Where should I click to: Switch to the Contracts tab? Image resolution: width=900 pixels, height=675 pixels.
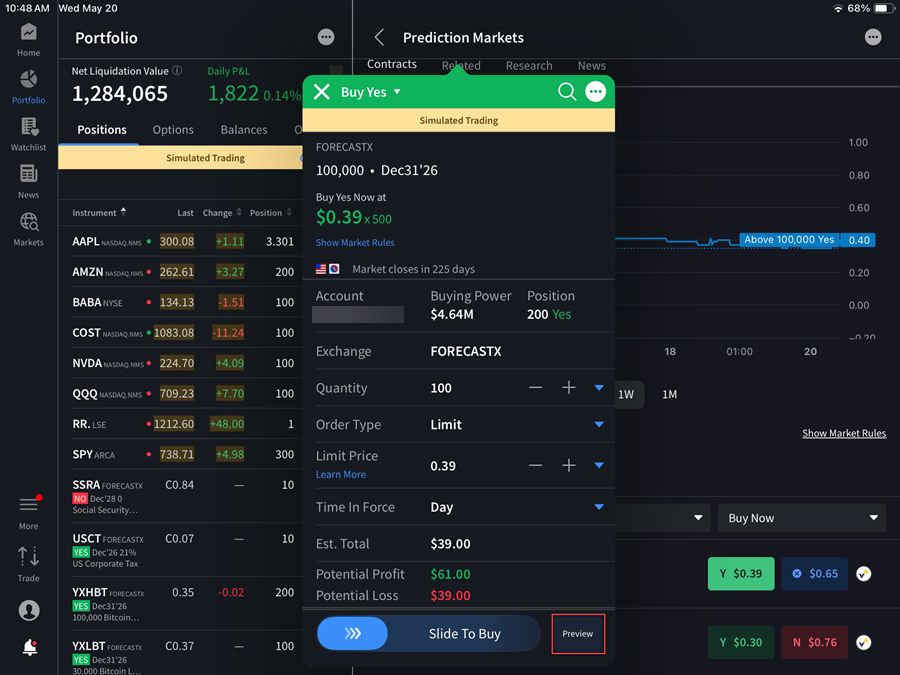392,64
